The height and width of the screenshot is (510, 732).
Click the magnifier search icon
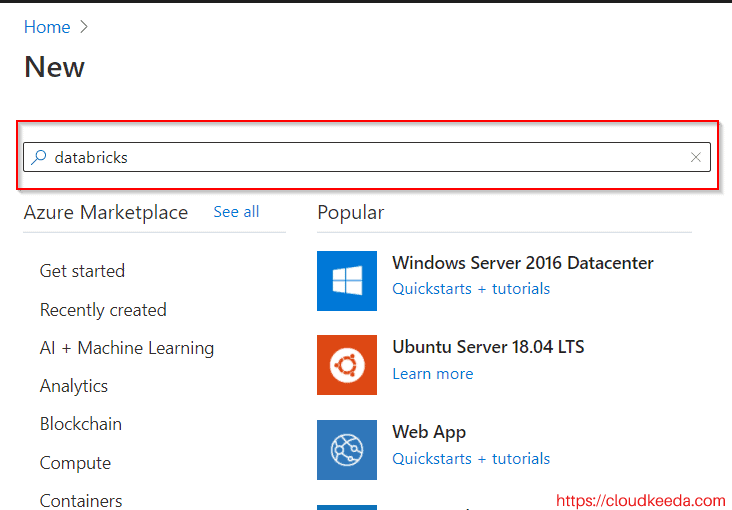(x=39, y=157)
